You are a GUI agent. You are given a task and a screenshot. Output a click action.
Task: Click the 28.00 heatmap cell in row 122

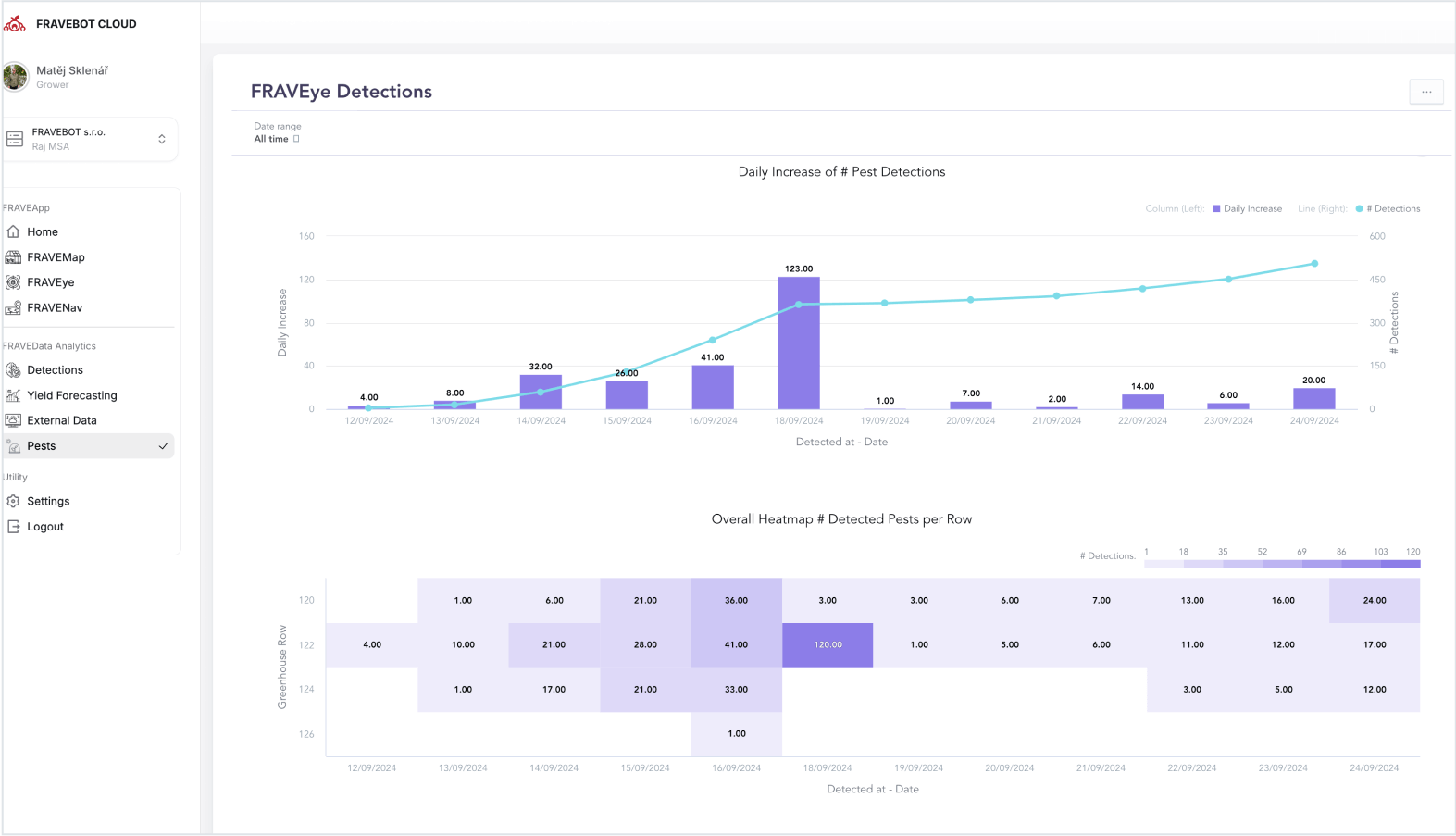click(x=645, y=645)
